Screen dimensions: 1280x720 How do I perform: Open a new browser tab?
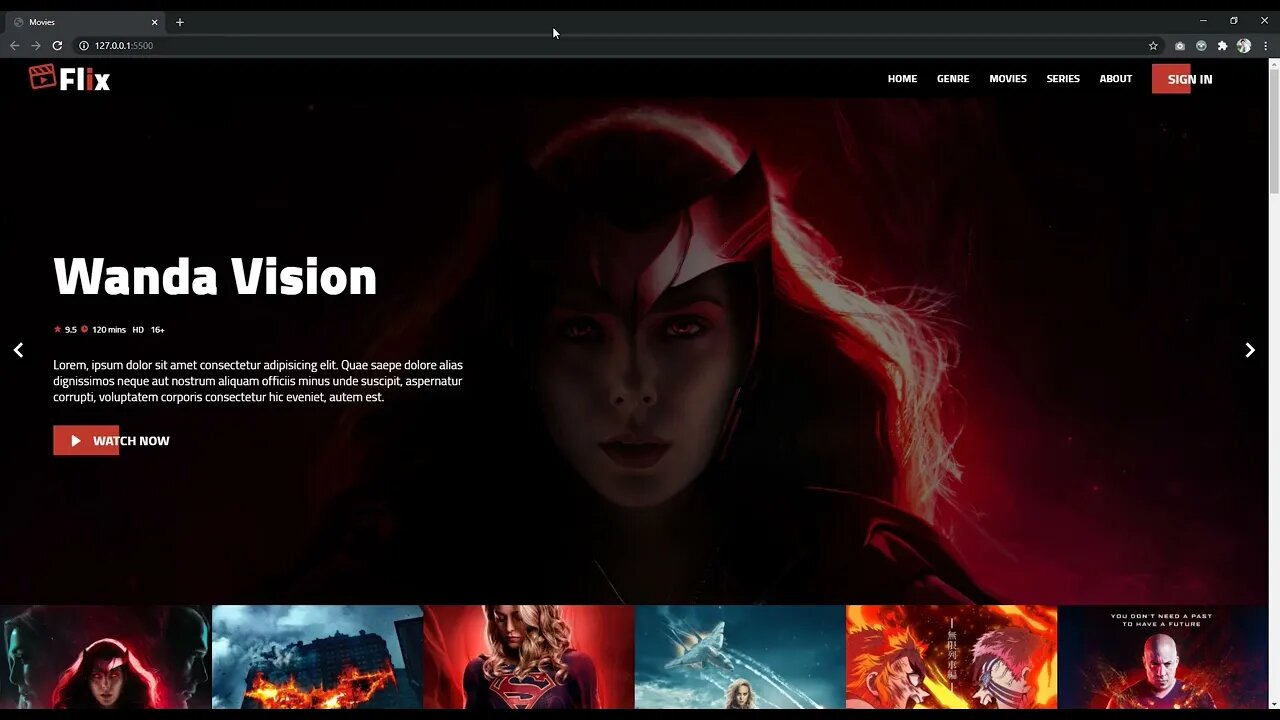click(x=180, y=22)
